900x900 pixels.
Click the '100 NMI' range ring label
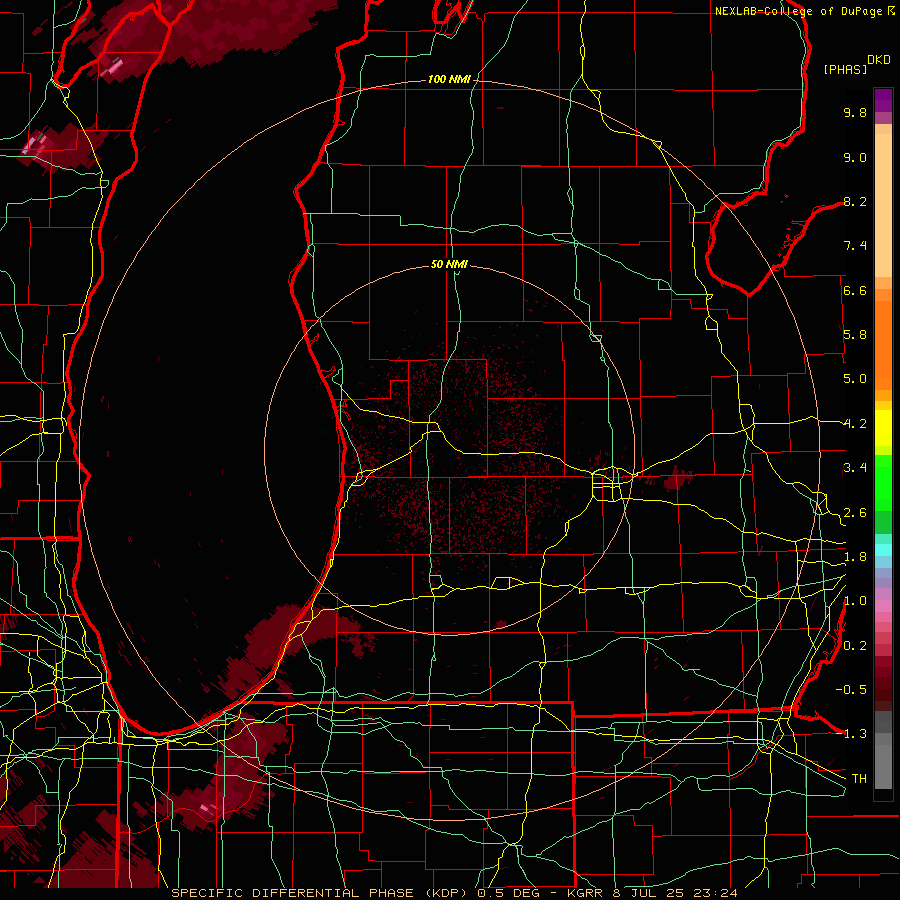point(449,79)
